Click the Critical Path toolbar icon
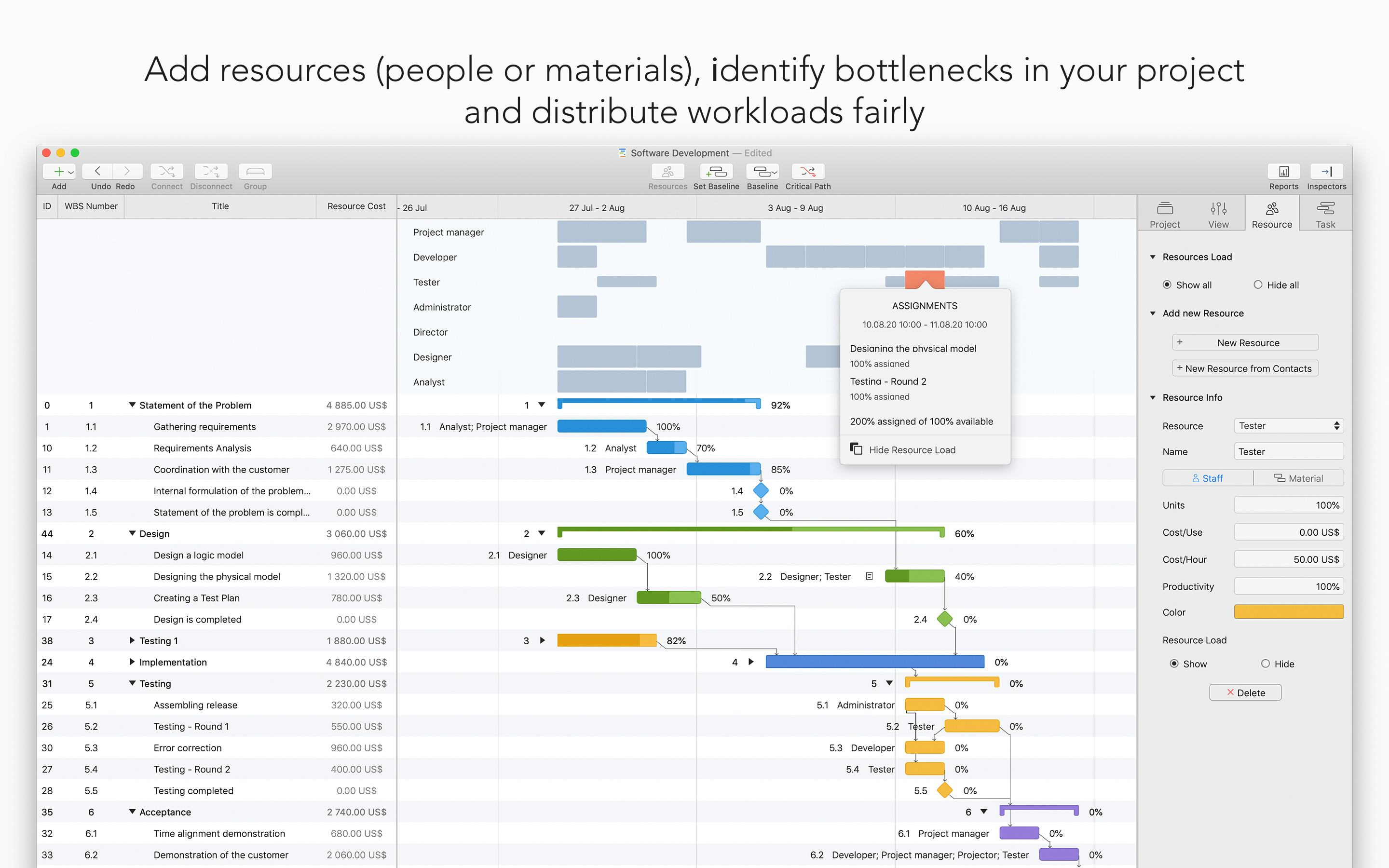This screenshot has width=1389, height=868. tap(807, 171)
